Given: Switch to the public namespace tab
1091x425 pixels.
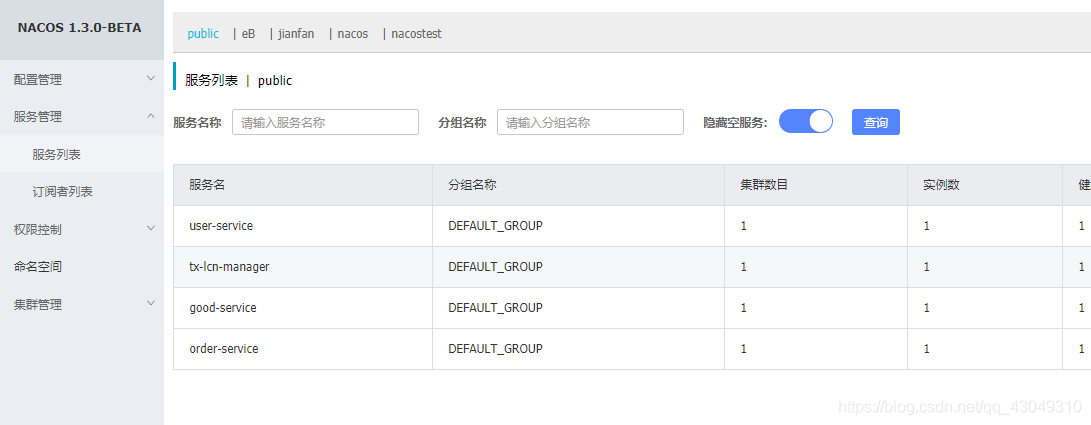Looking at the screenshot, I should (203, 33).
